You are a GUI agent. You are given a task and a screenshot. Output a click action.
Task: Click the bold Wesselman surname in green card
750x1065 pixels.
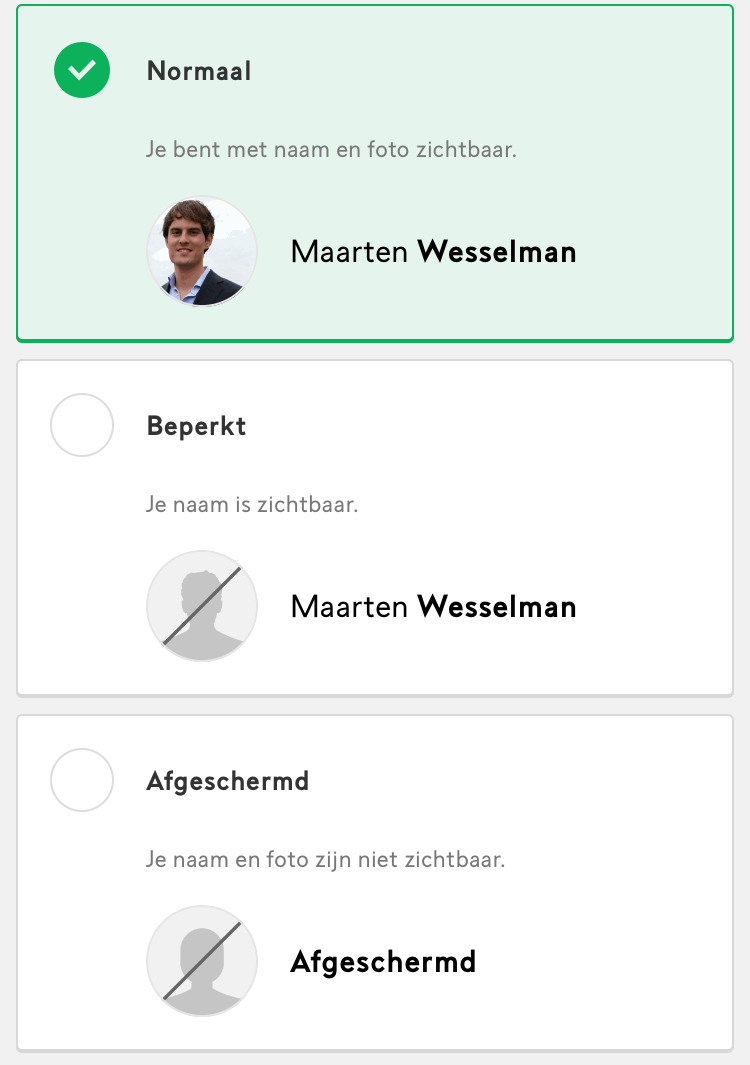point(497,252)
